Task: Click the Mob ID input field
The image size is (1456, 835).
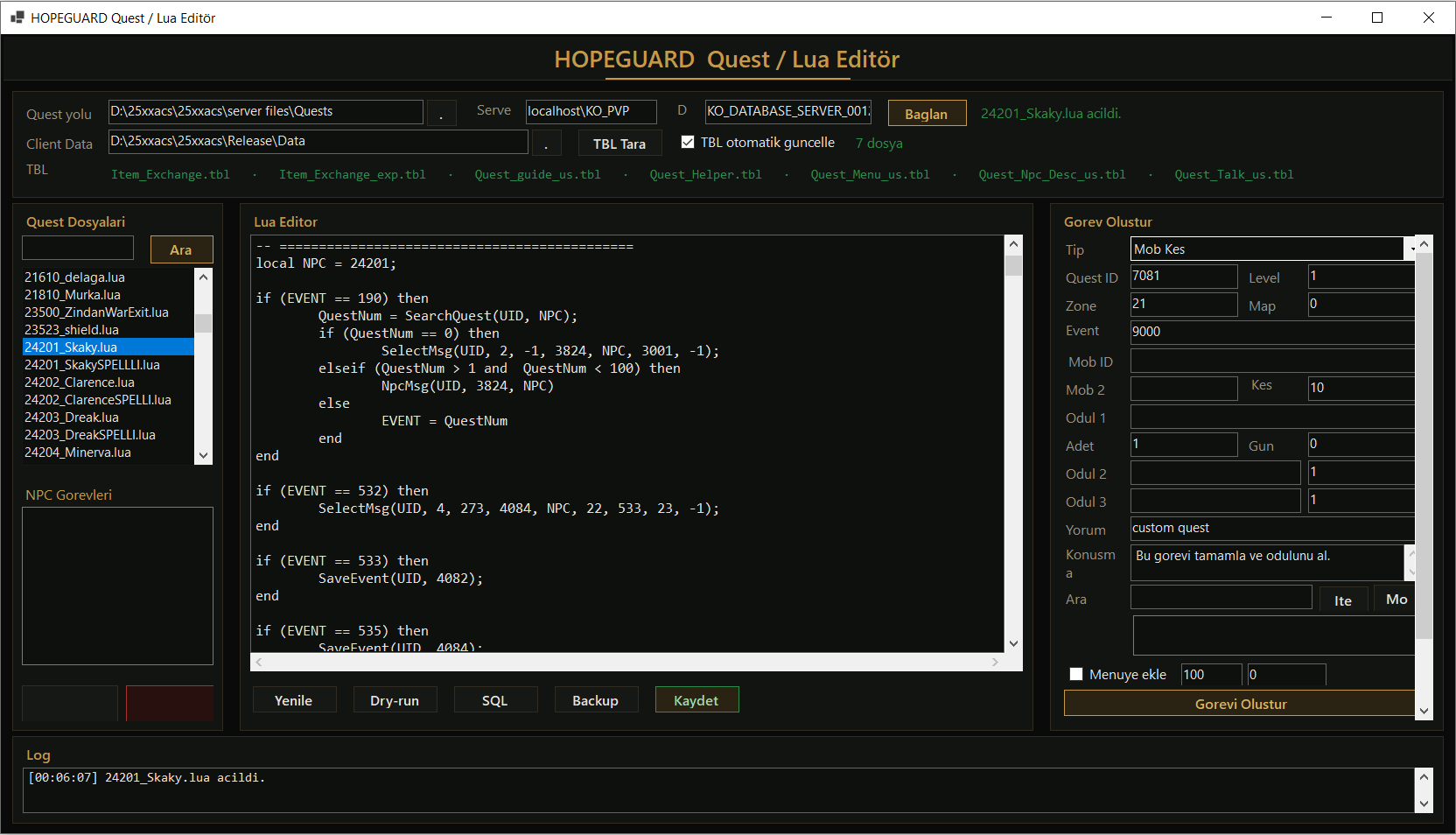Action: 1273,361
